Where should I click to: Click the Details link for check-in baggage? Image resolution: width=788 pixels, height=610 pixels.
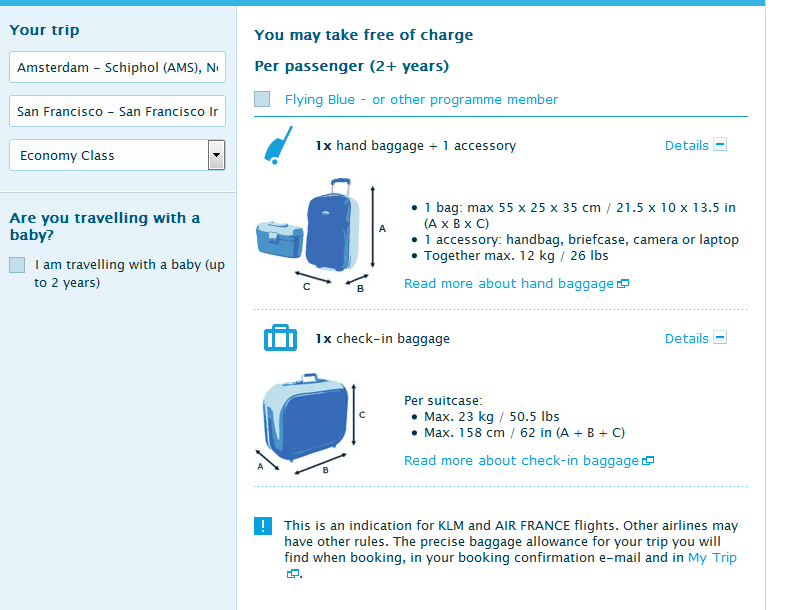[686, 339]
